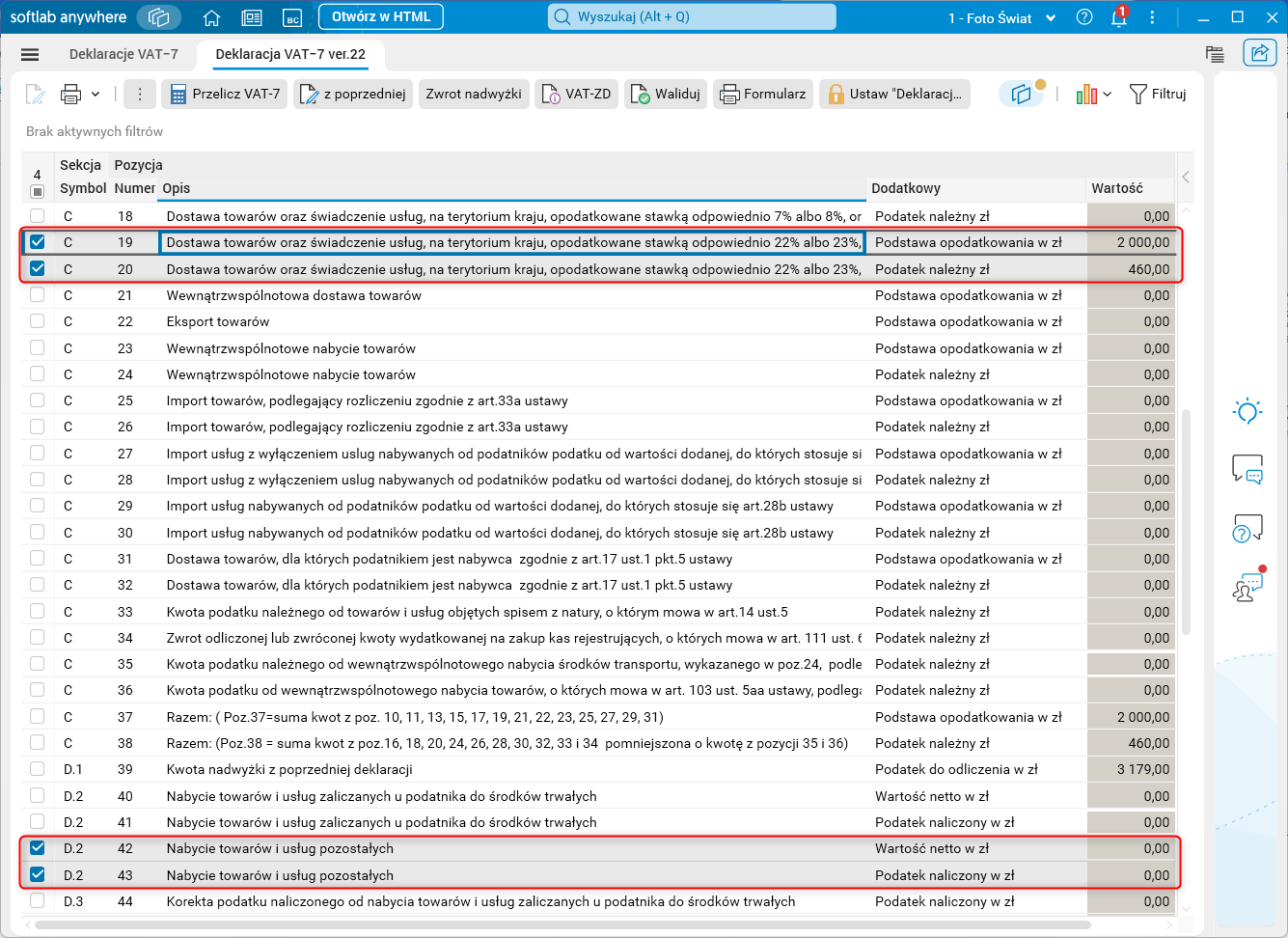Open the print options dropdown arrow
Screen dimensions: 1288x938
tap(96, 94)
